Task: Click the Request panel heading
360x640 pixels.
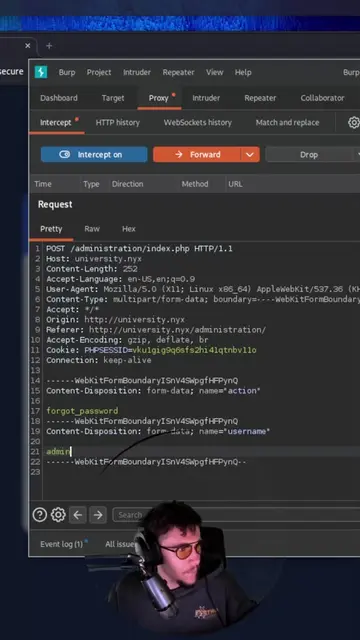Action: [55, 204]
